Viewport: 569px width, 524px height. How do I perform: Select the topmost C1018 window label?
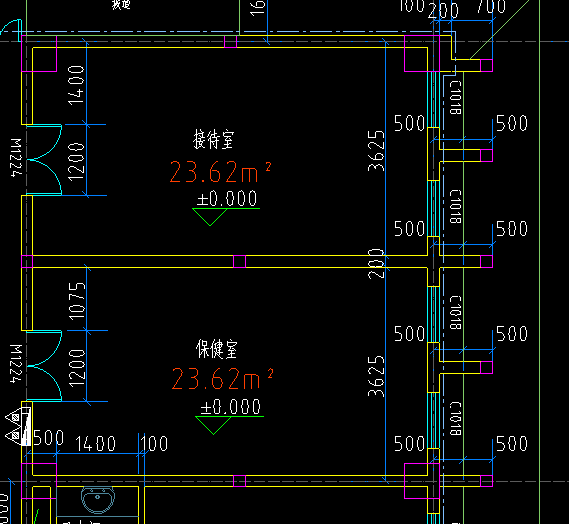(455, 97)
